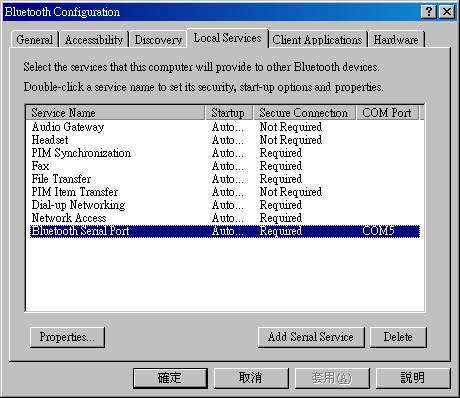The image size is (460, 398).
Task: Click the Delete button
Action: [398, 337]
